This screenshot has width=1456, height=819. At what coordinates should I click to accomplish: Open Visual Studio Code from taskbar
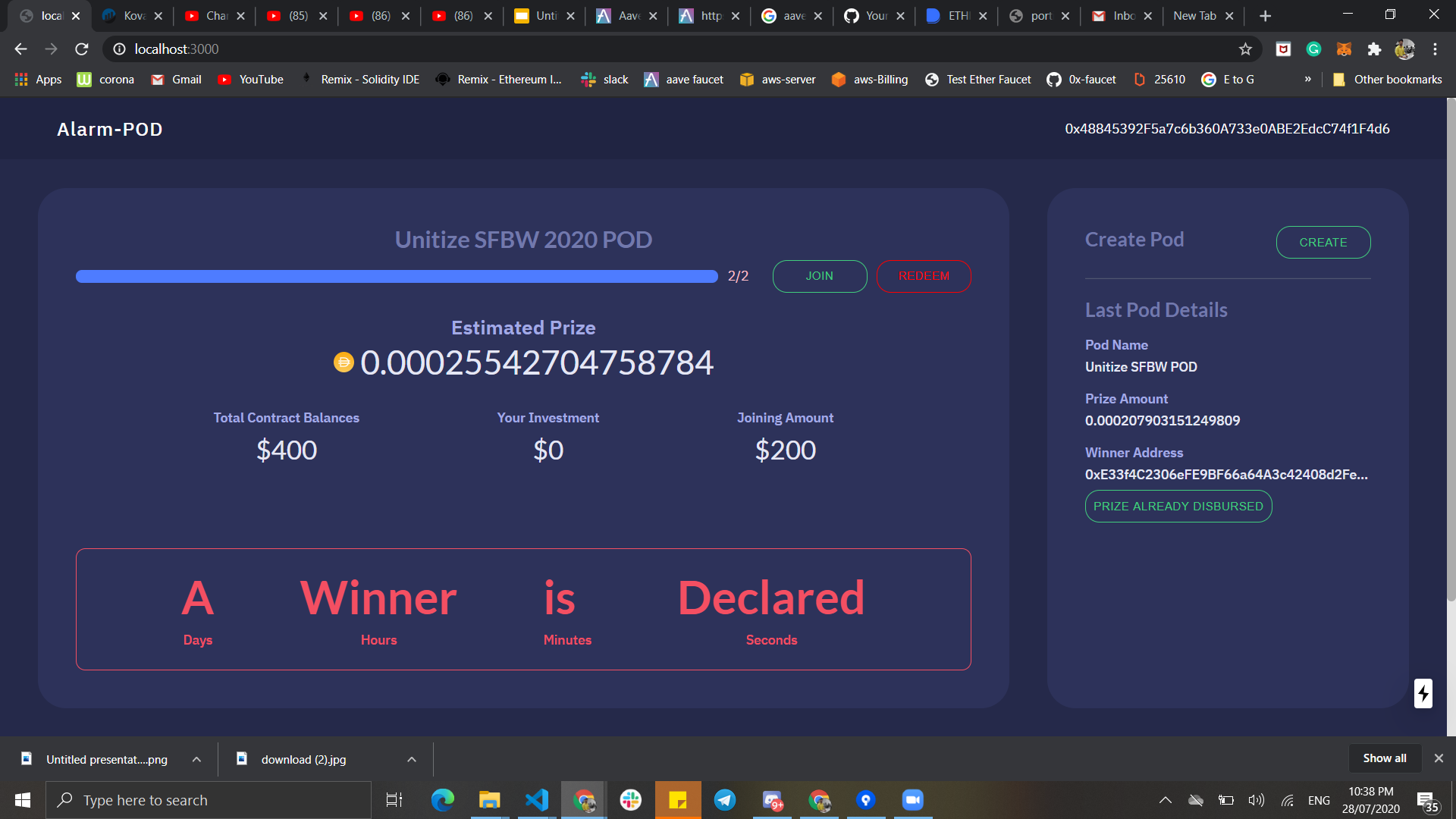[537, 800]
